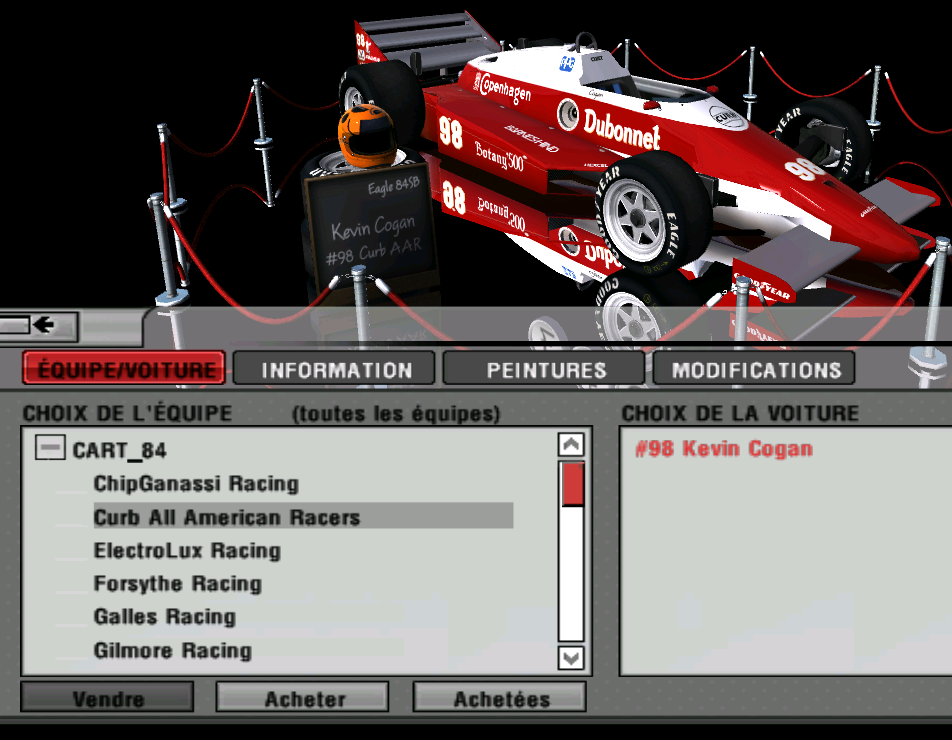
Task: Click the Vendre button
Action: [x=107, y=698]
